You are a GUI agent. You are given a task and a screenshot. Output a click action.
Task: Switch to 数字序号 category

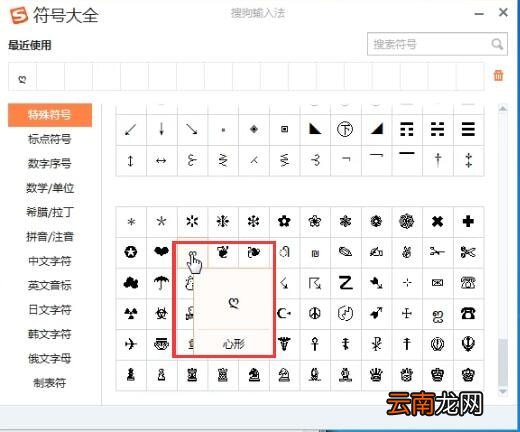50,163
